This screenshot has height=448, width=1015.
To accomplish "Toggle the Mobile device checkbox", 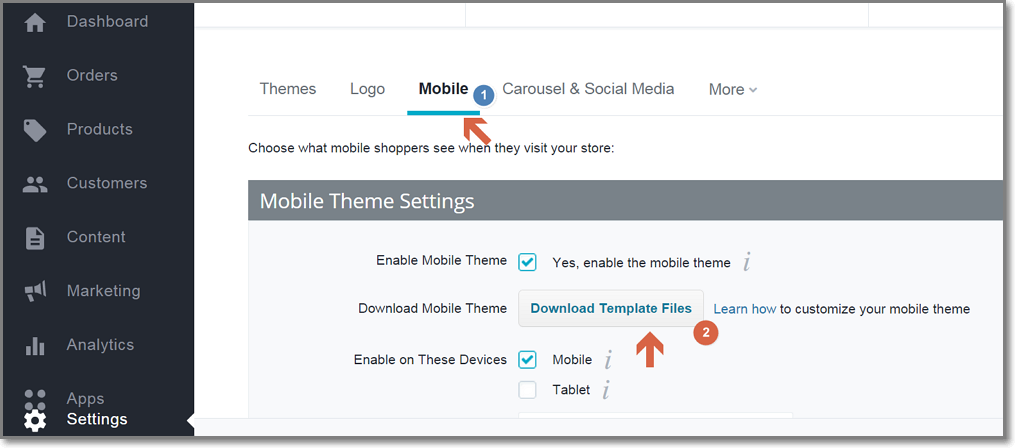I will 527,360.
